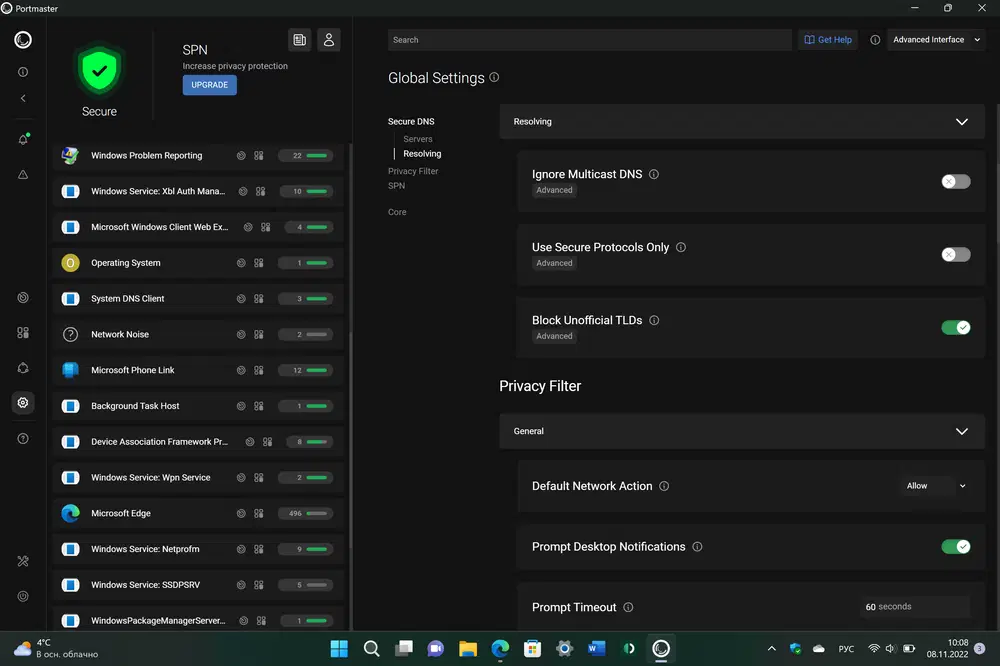This screenshot has height=666, width=1000.
Task: Click info icon next to Global Settings
Action: point(495,78)
